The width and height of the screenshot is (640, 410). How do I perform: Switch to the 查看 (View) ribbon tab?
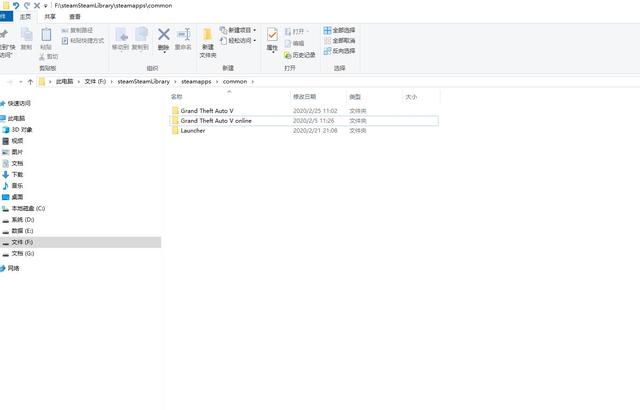click(75, 17)
